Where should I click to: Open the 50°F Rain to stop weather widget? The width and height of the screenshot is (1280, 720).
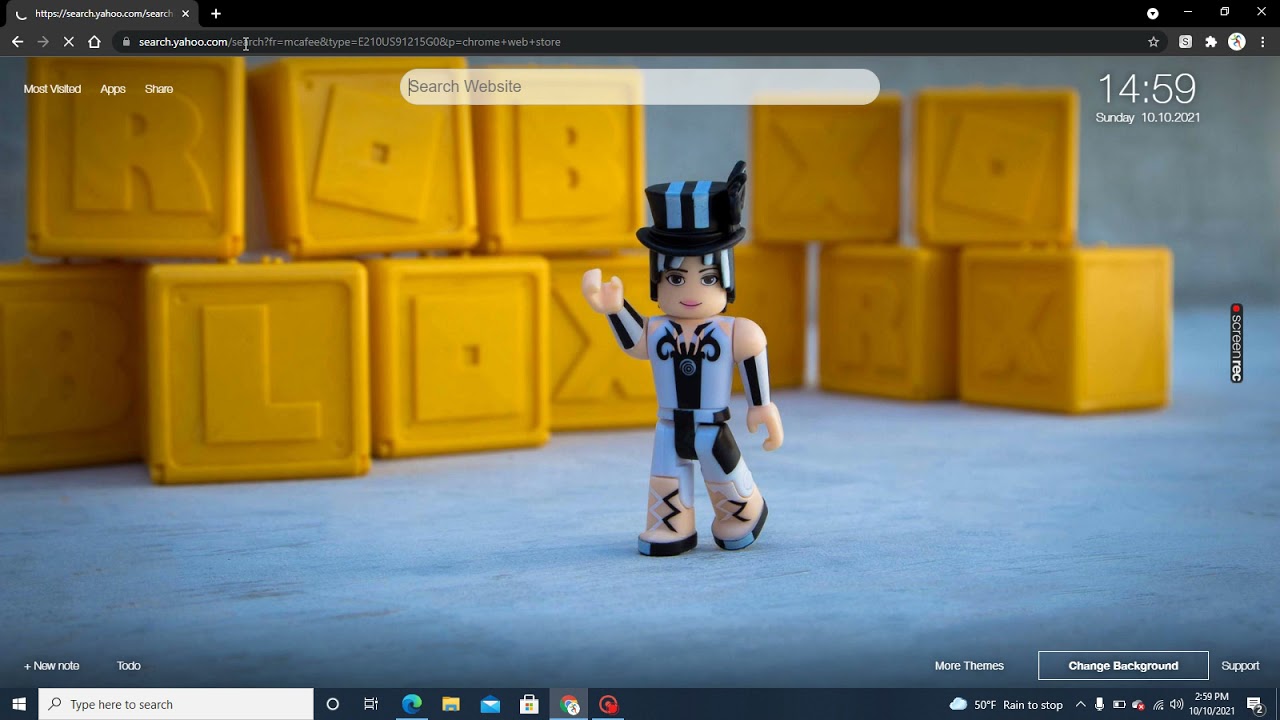1006,704
